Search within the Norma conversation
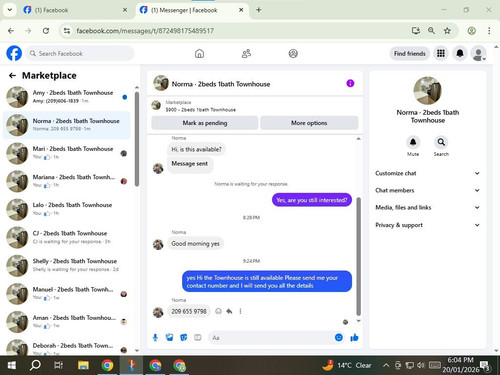Screen dimensions: 500x375 [441, 142]
